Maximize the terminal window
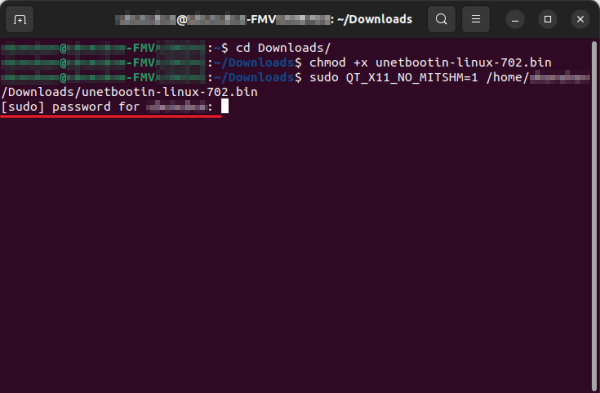Viewport: 600px width, 393px height. click(x=548, y=19)
